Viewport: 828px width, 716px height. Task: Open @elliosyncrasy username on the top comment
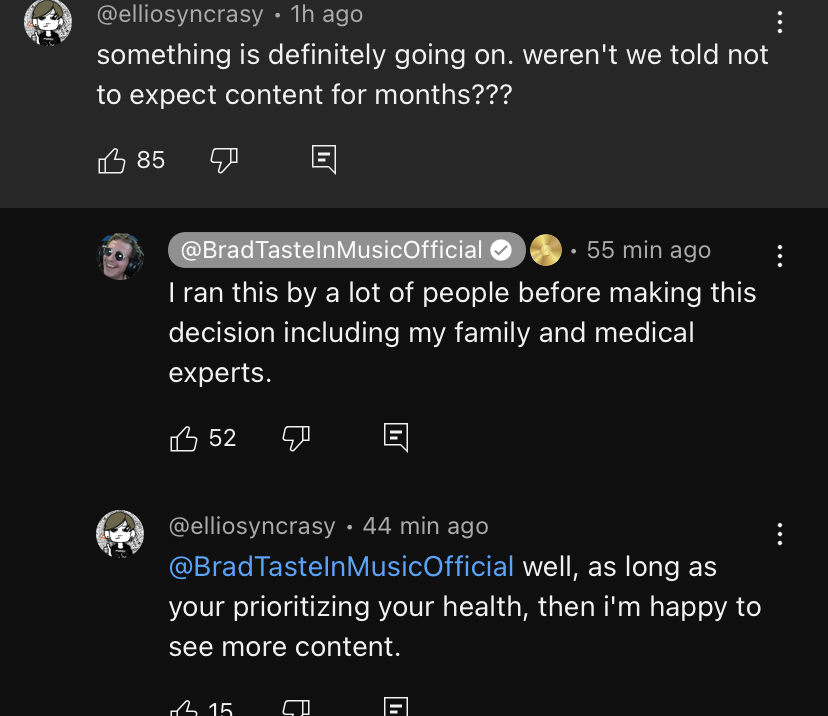click(180, 14)
